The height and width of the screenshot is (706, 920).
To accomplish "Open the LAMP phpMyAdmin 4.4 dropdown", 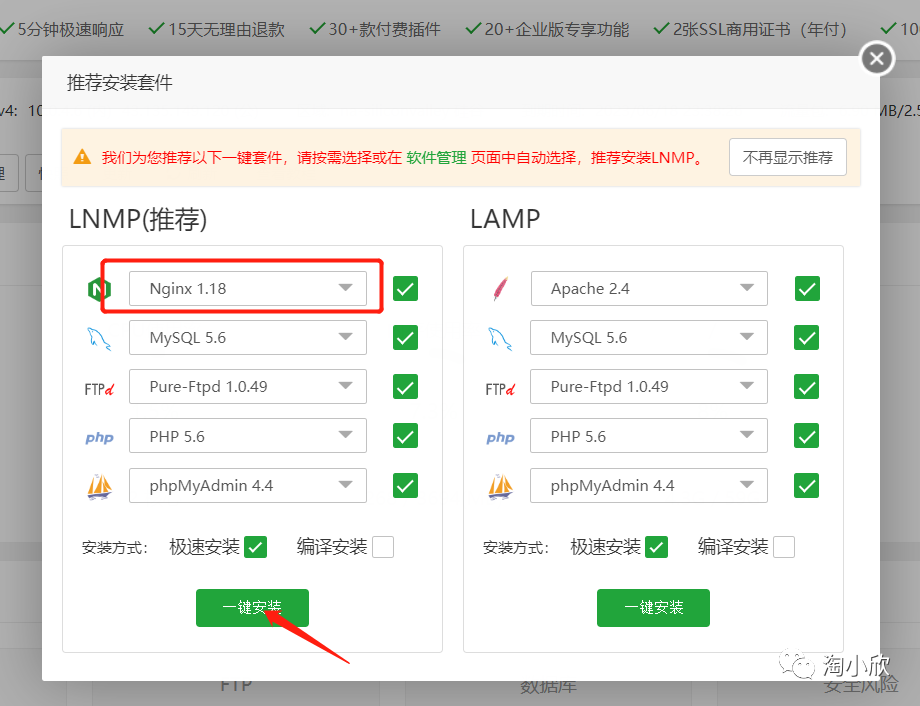I will click(649, 485).
